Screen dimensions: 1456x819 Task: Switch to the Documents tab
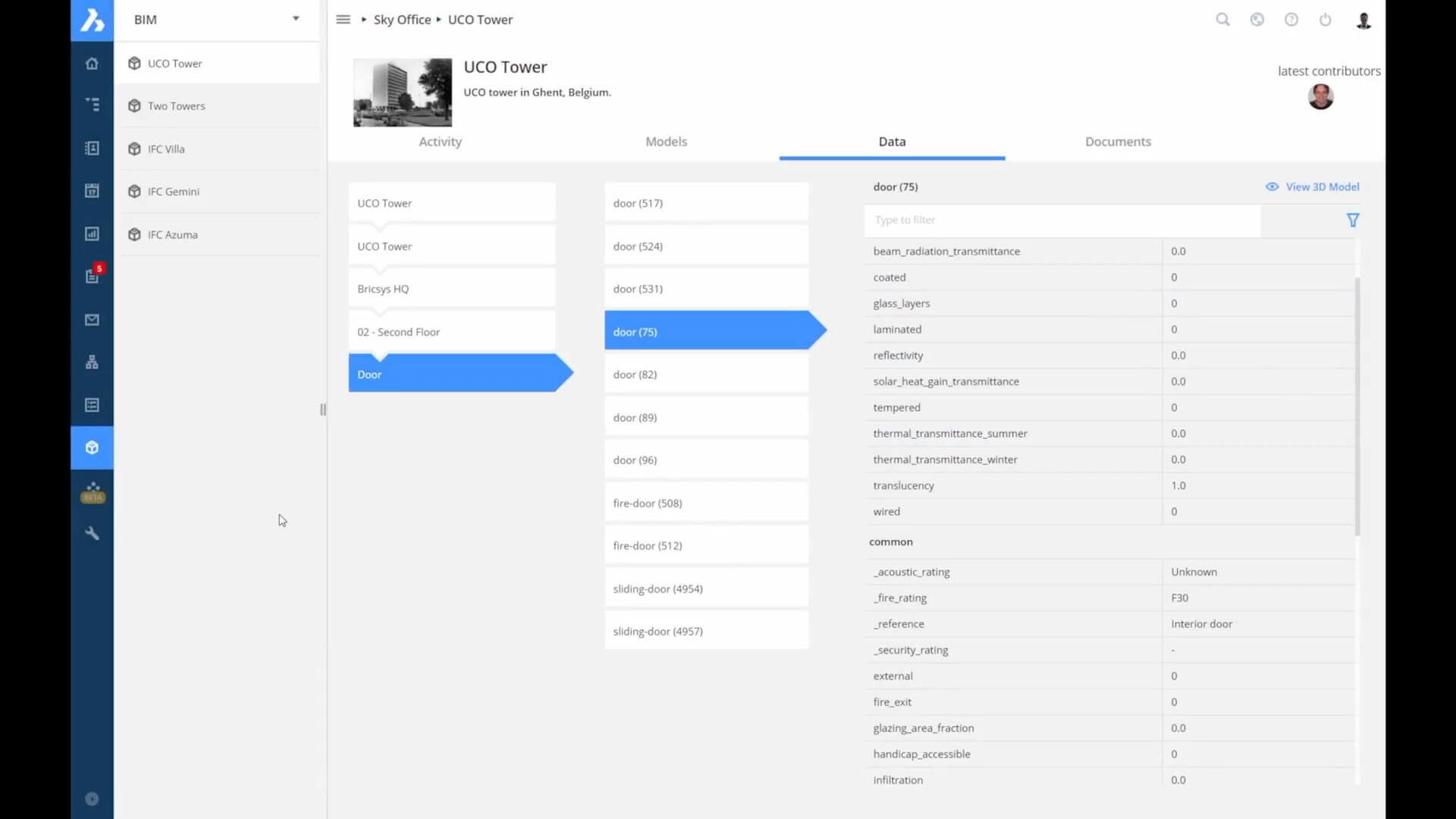coord(1117,142)
